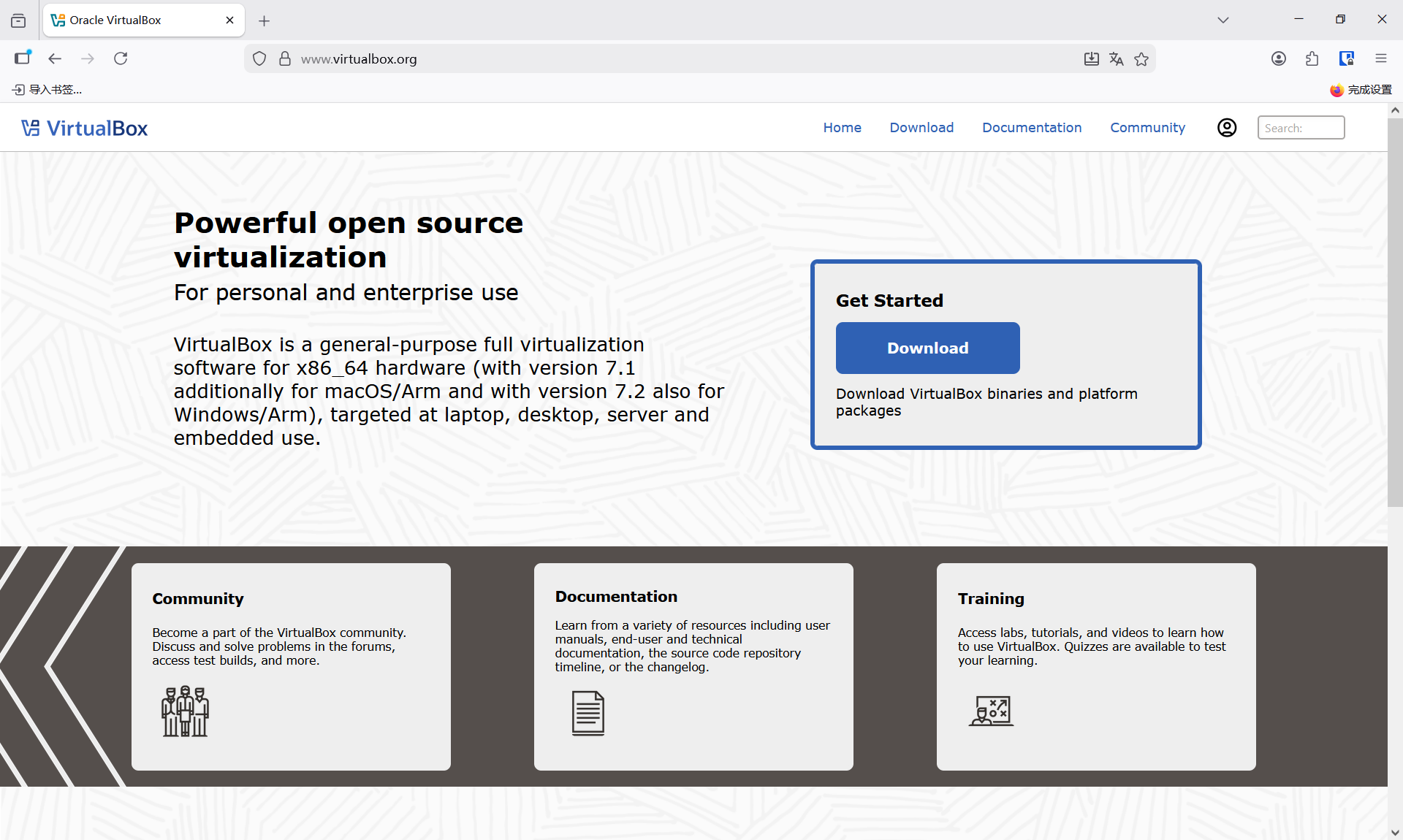Click the Training whiteboard icon
1403x840 pixels.
[x=991, y=711]
